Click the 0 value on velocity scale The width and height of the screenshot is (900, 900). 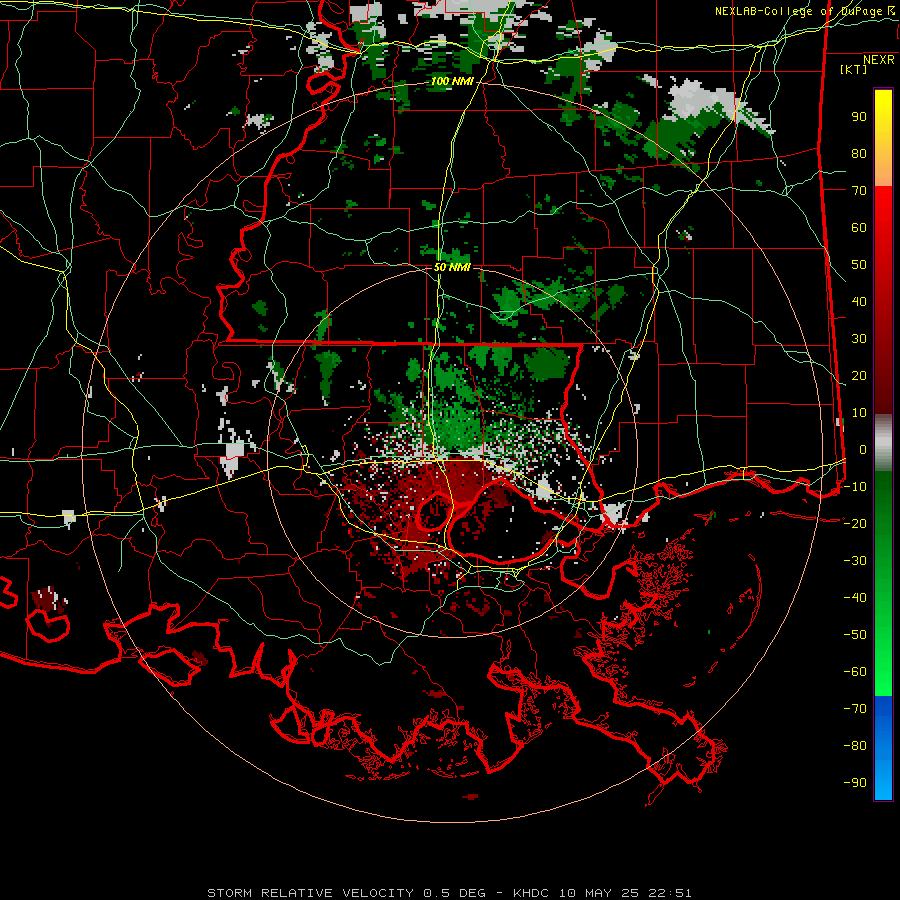862,449
